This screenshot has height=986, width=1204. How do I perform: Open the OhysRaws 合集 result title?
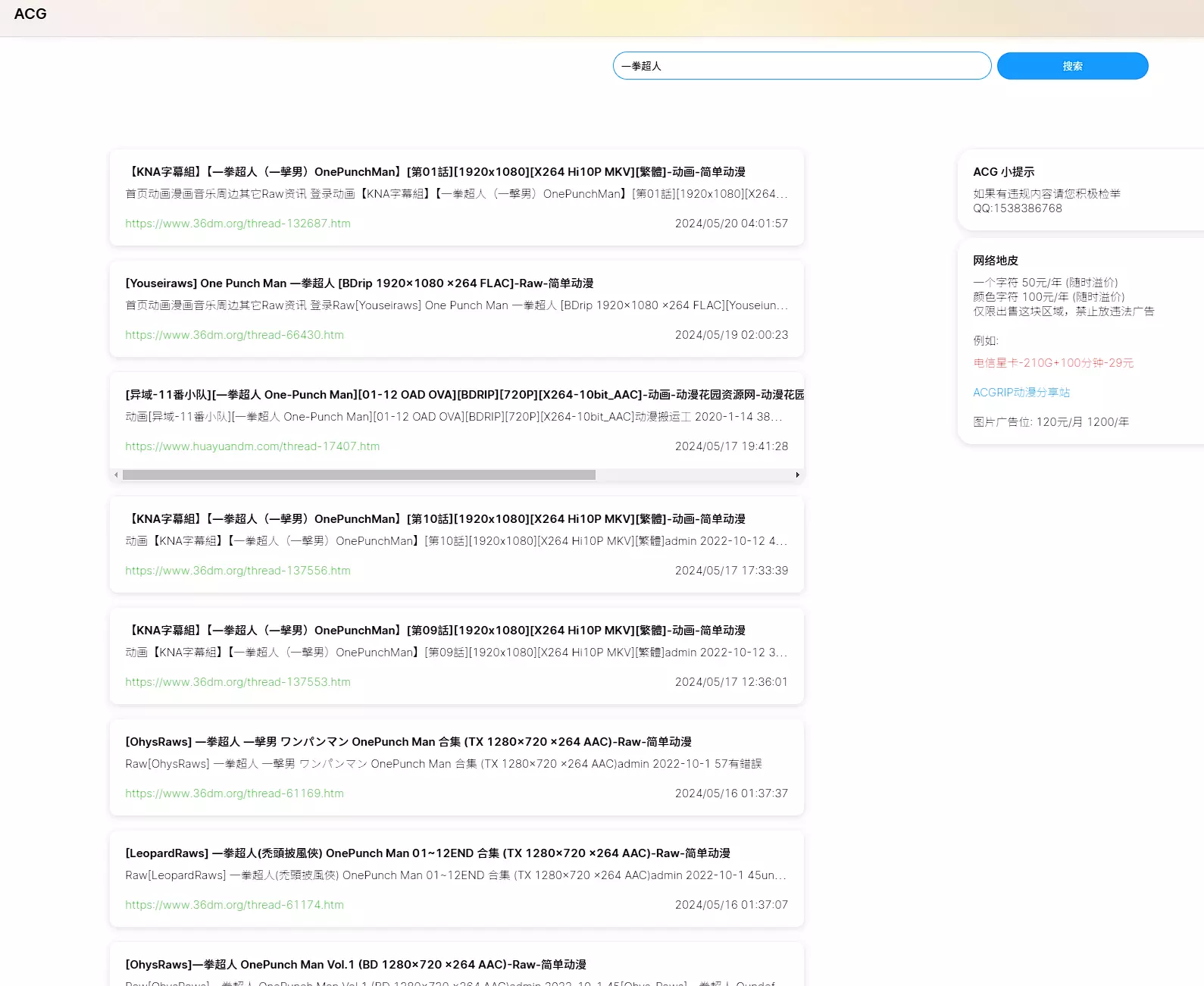click(x=408, y=742)
